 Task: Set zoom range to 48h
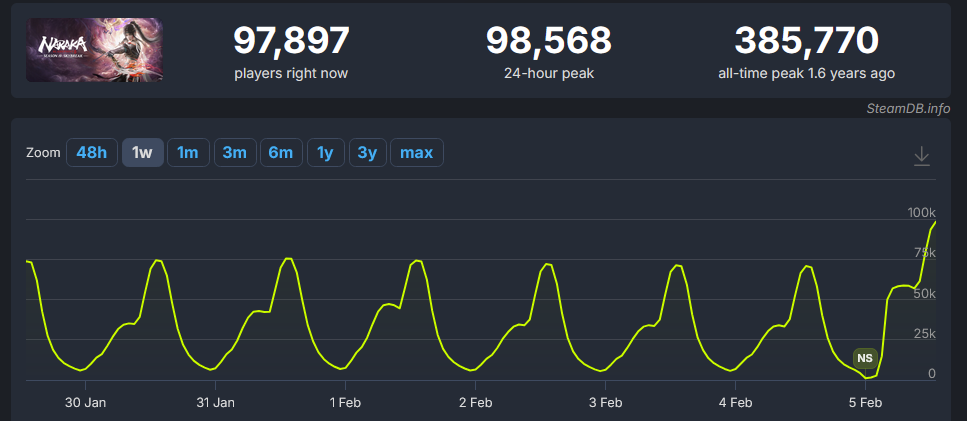[x=92, y=152]
